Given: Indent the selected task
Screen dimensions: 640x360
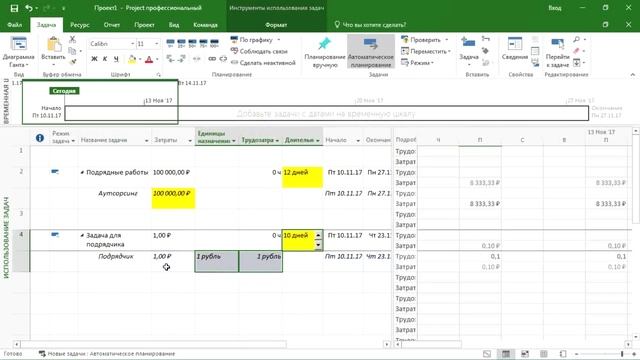Looking at the screenshot, I should [182, 59].
